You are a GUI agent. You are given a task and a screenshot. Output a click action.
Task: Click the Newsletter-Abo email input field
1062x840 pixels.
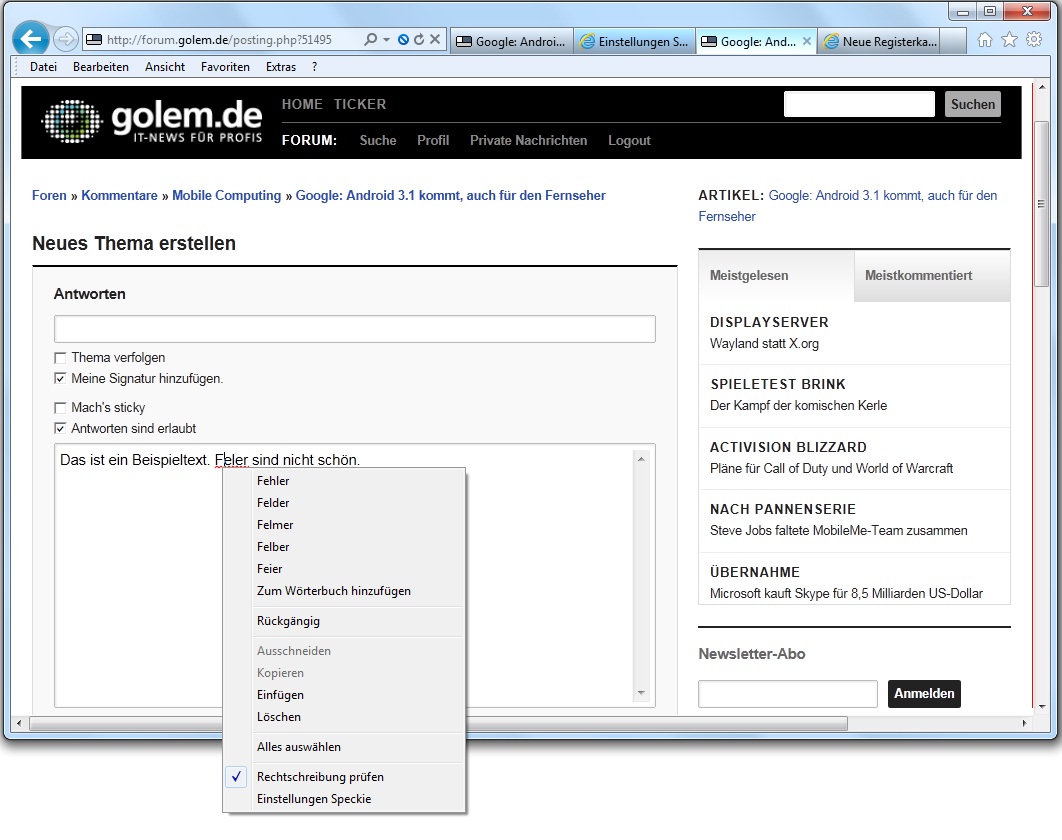click(787, 694)
